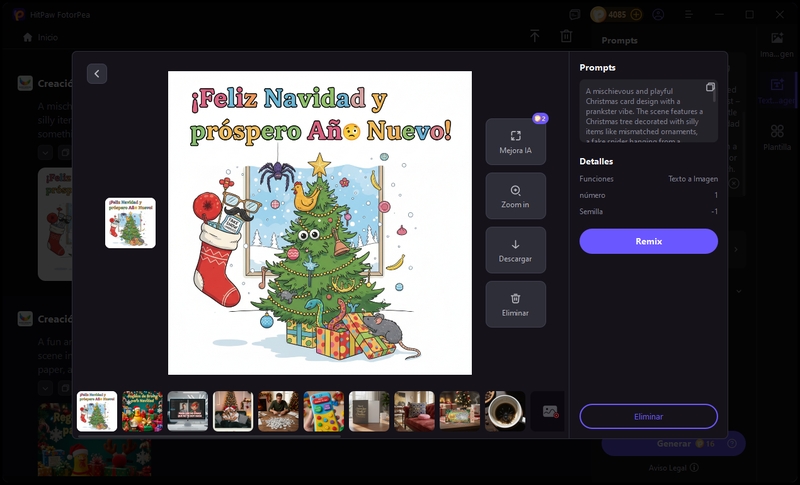Click the small card preview left of image
This screenshot has width=800, height=485.
click(131, 222)
